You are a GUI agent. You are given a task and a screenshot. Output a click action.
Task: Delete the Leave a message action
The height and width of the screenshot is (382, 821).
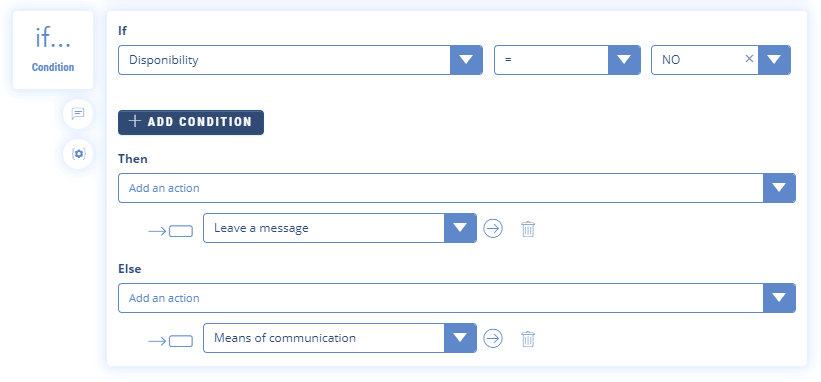coord(528,229)
